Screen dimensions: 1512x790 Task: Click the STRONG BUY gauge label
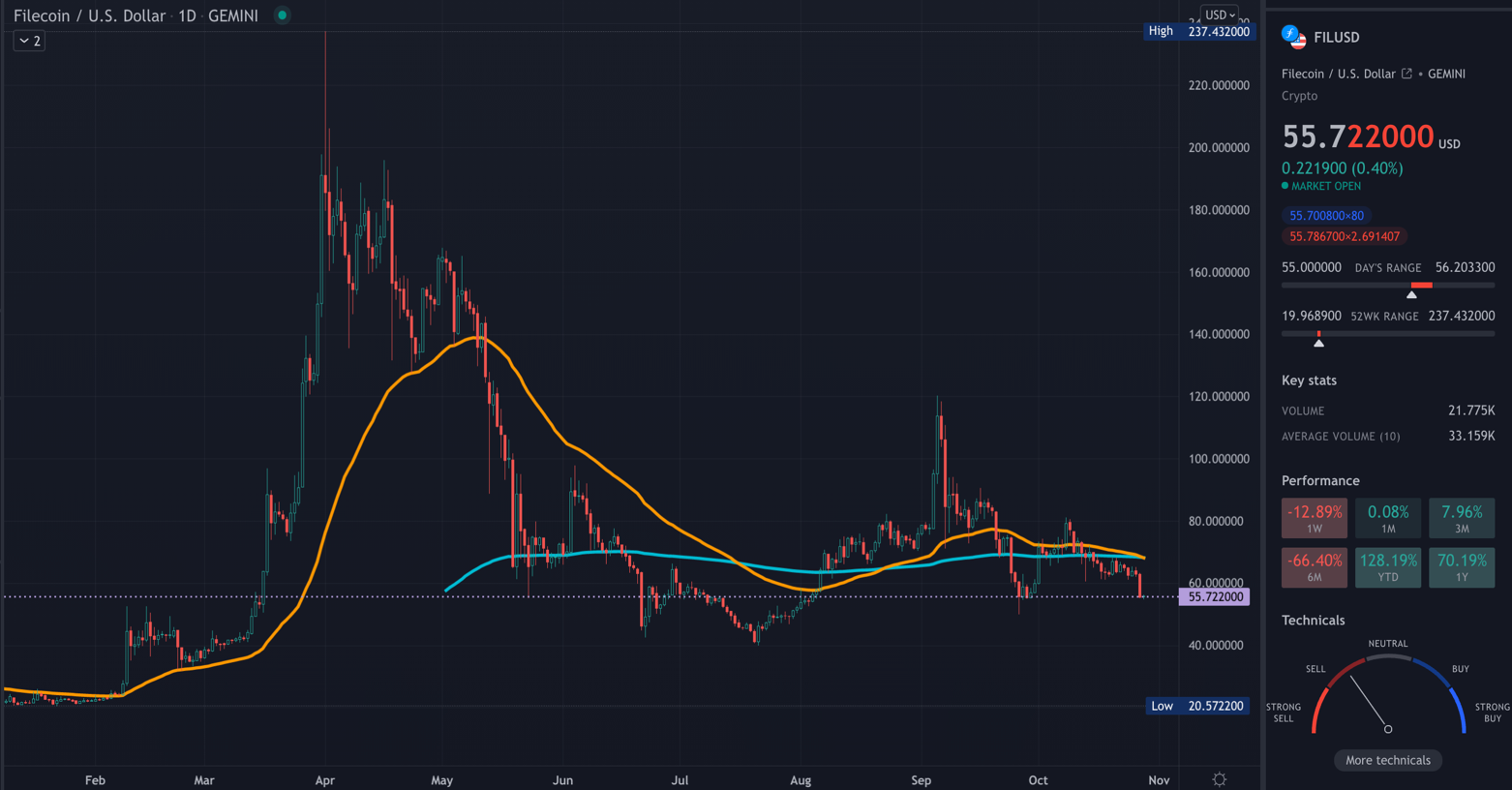click(x=1492, y=713)
